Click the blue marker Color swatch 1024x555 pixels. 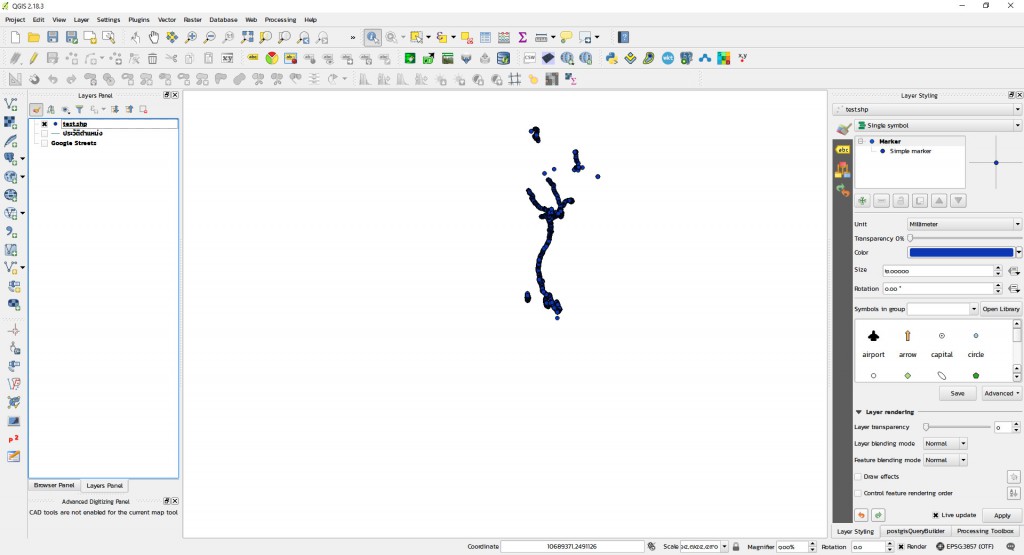961,252
